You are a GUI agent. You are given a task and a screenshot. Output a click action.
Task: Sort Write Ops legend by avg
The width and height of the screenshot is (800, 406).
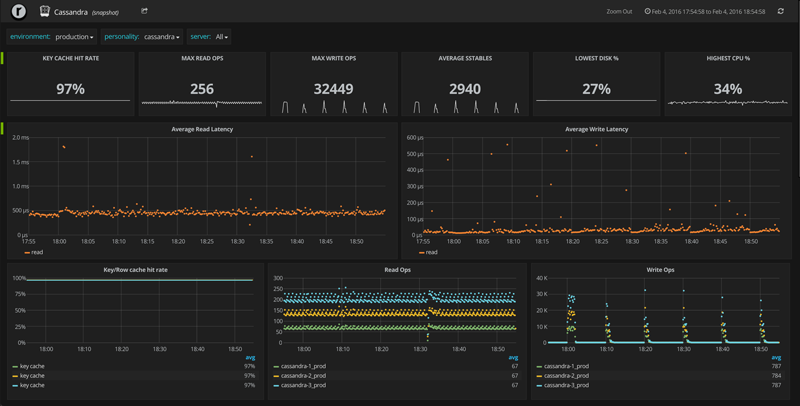tap(776, 358)
